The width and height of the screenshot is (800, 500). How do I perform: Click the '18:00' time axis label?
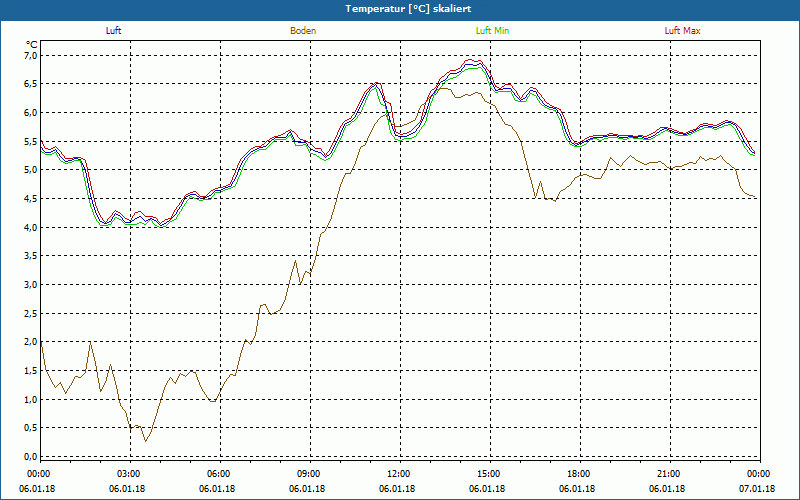click(580, 474)
